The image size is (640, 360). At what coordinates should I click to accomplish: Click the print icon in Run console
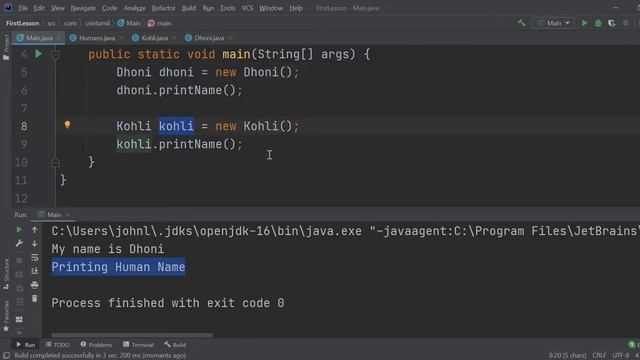[x=35, y=285]
